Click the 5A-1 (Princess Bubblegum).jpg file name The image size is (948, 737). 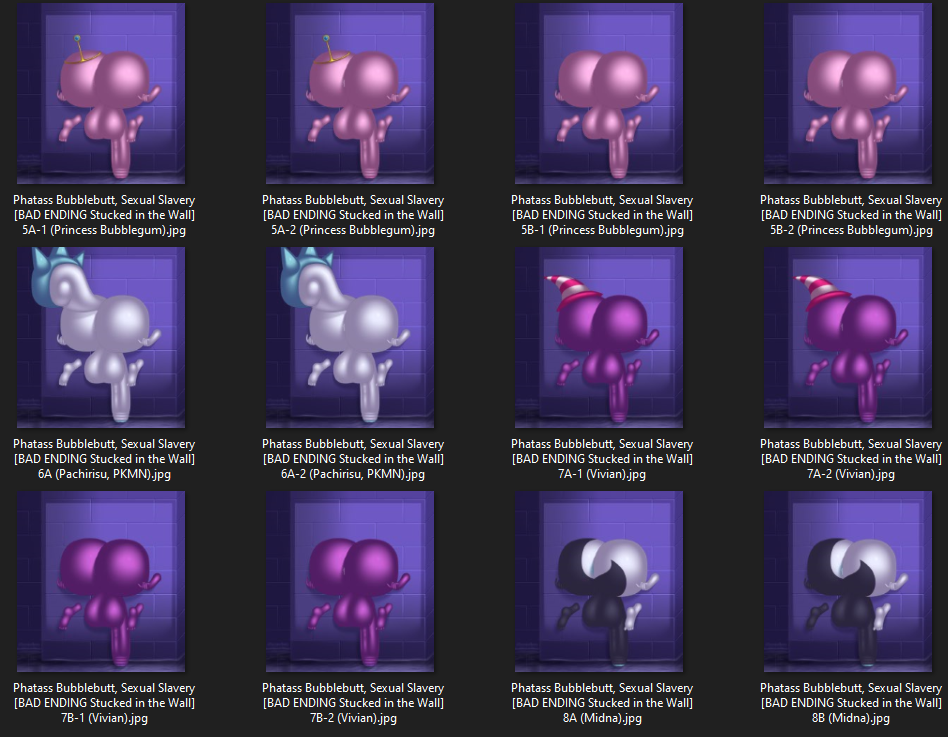coord(104,215)
